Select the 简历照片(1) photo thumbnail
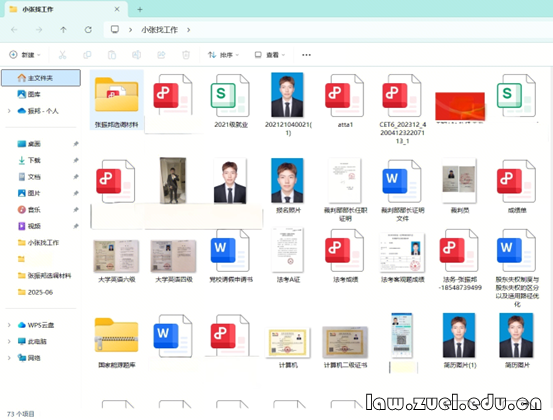The image size is (553, 420). click(460, 341)
